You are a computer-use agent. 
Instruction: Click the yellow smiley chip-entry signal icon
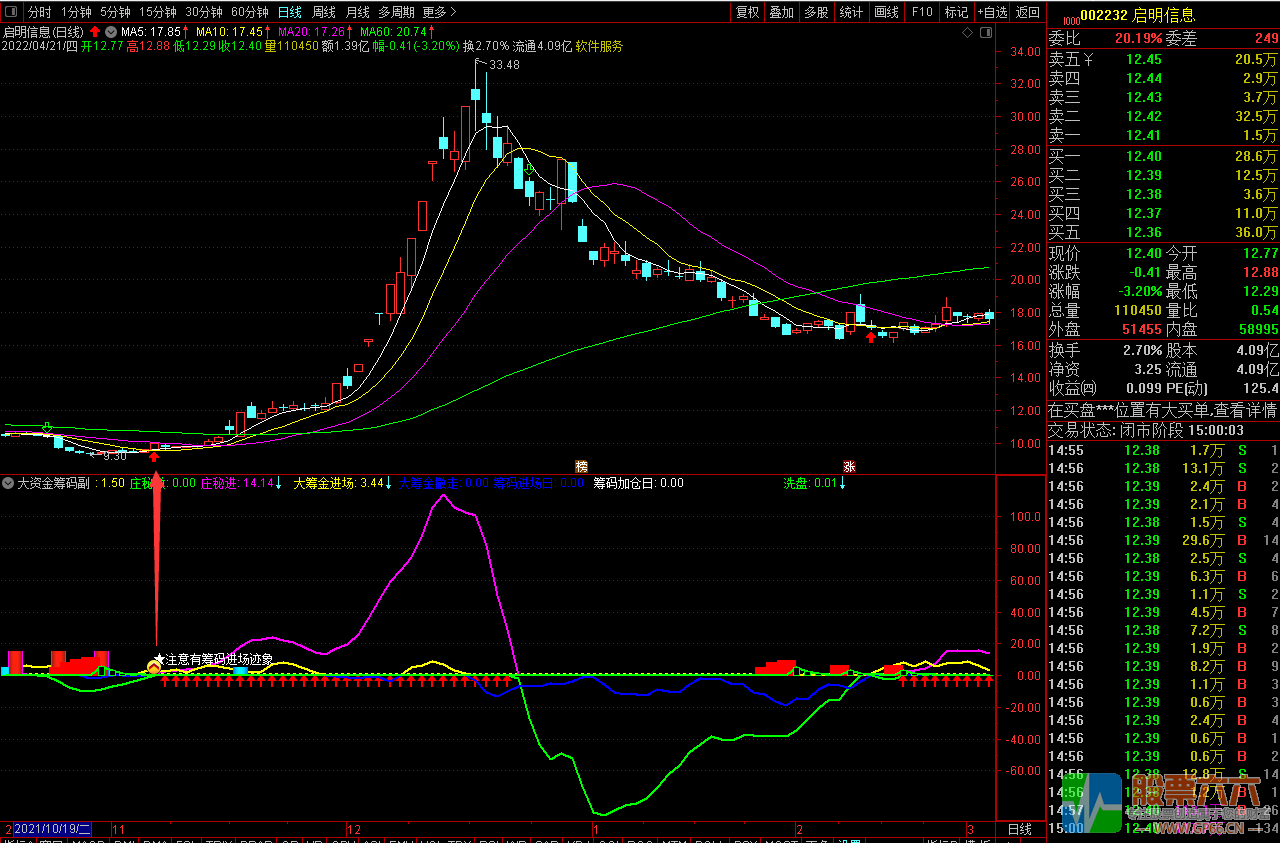click(x=156, y=665)
